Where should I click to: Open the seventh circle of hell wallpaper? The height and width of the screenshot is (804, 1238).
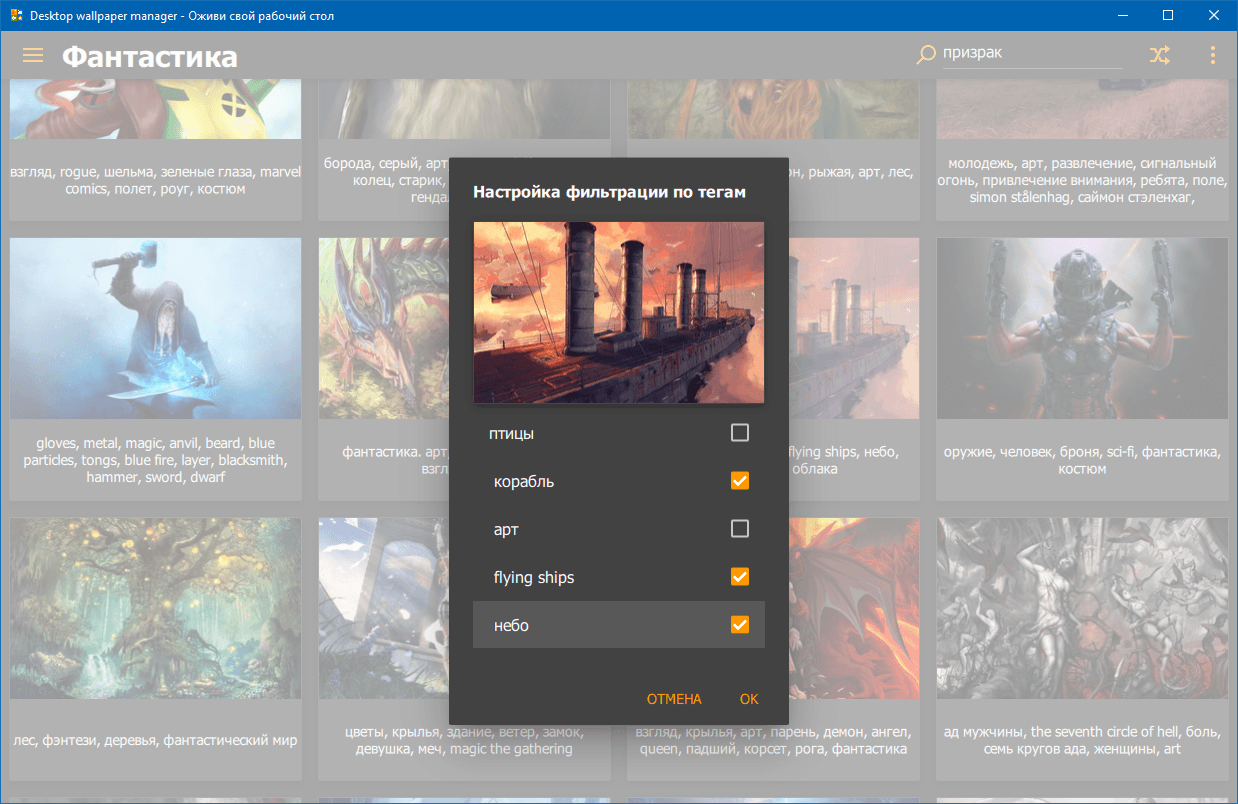point(1082,608)
